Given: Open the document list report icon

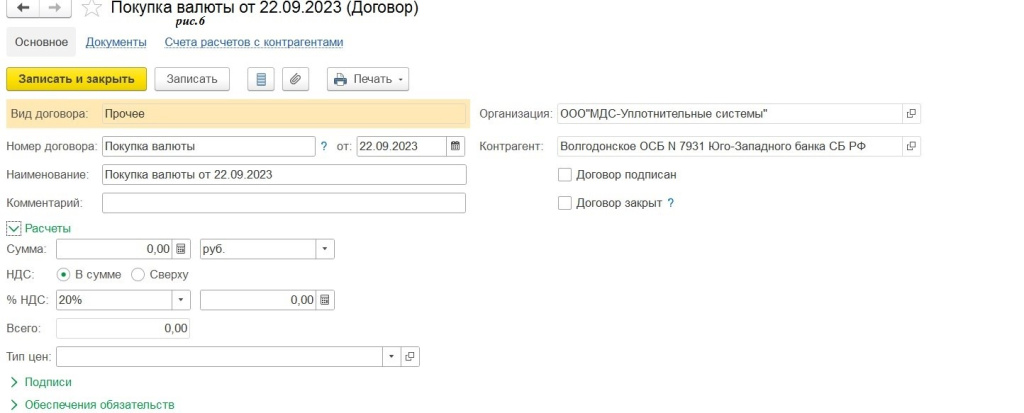Looking at the screenshot, I should [261, 79].
